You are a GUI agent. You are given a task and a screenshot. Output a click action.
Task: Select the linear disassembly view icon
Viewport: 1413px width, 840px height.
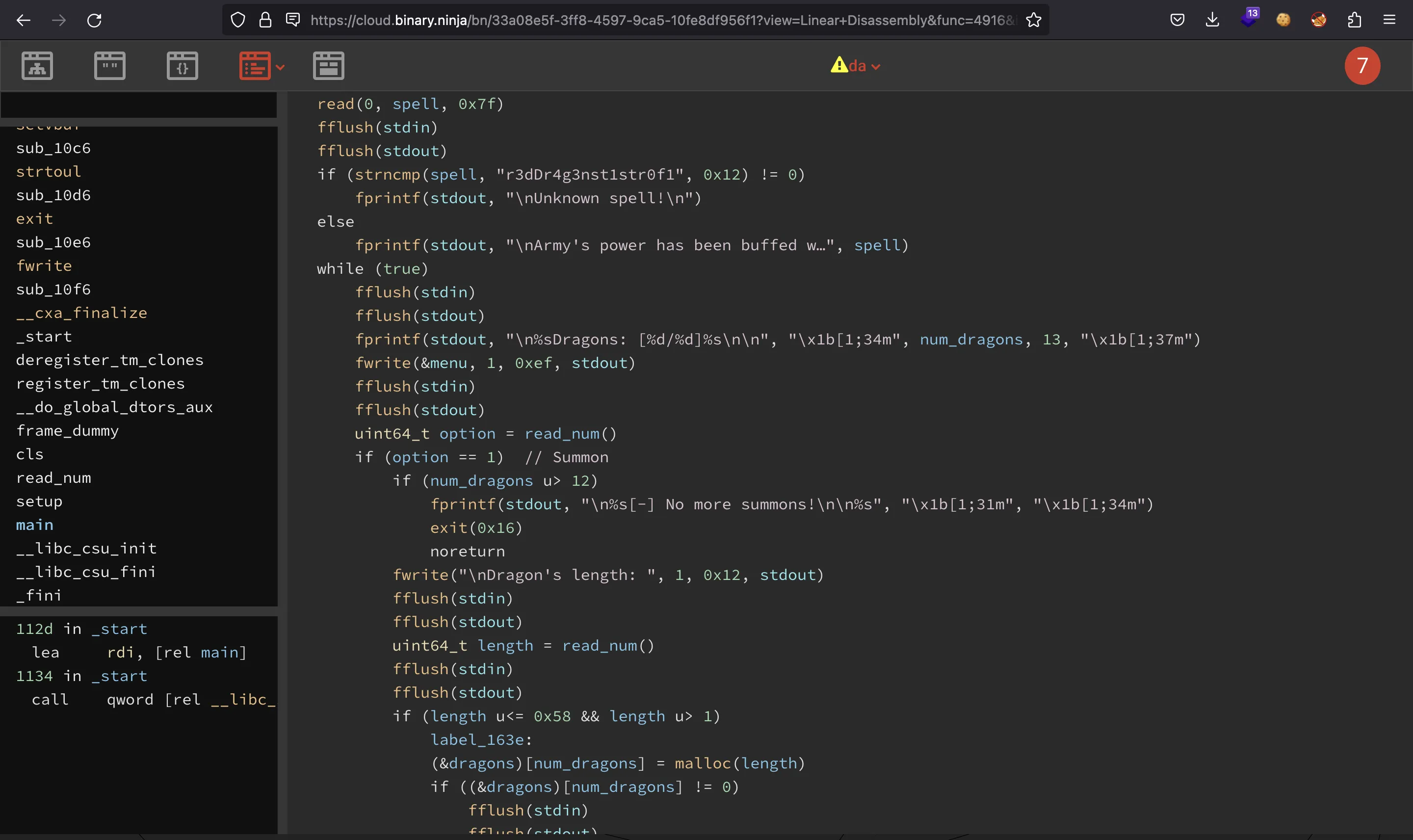(255, 66)
